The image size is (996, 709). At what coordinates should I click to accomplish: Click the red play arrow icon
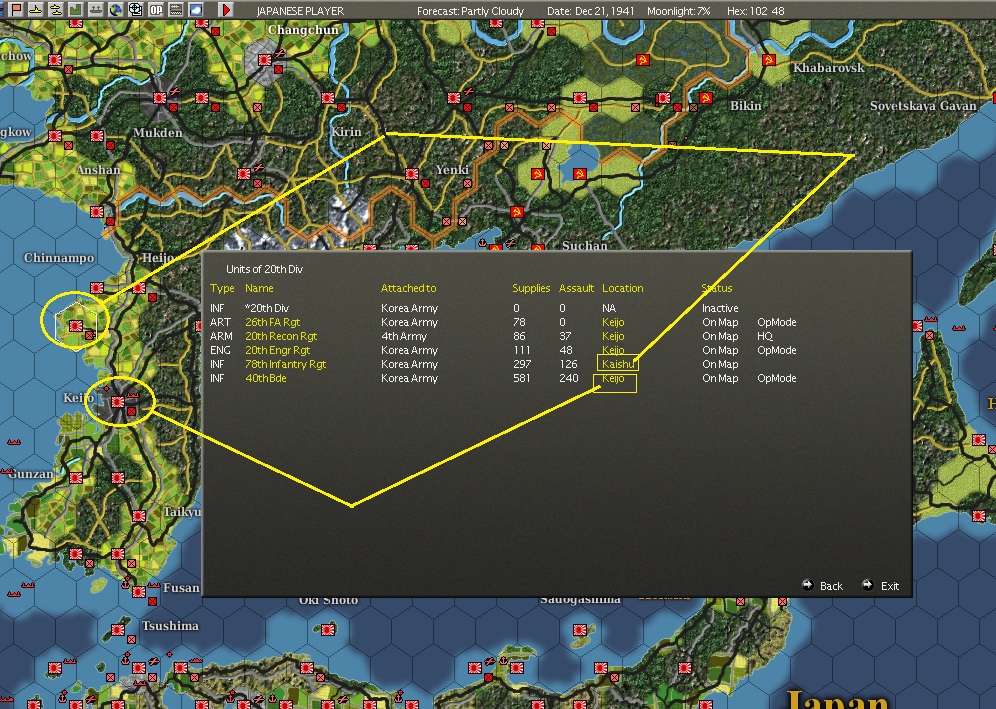[225, 10]
